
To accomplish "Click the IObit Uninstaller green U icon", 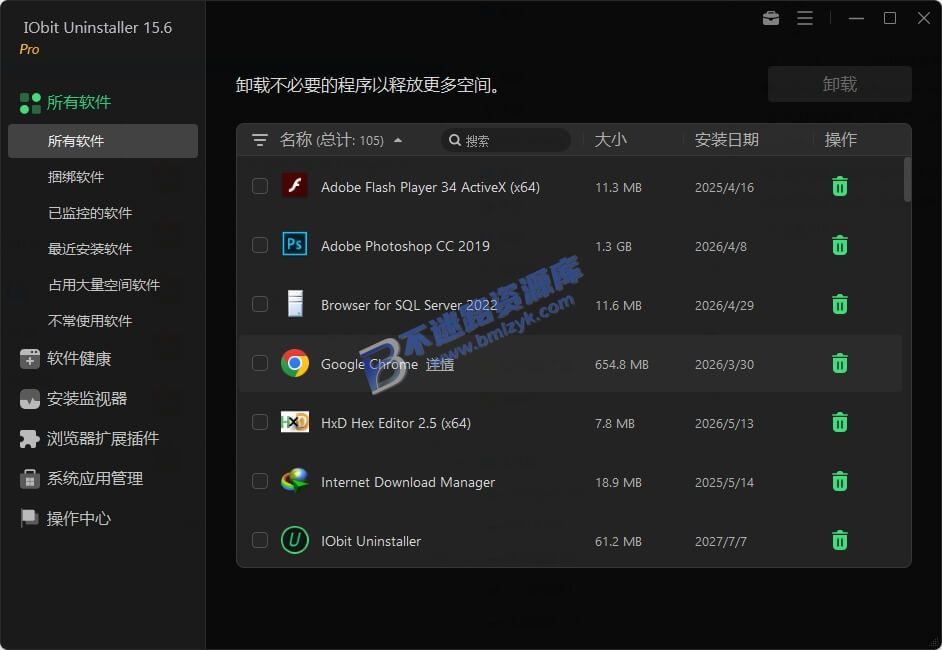I will (295, 540).
